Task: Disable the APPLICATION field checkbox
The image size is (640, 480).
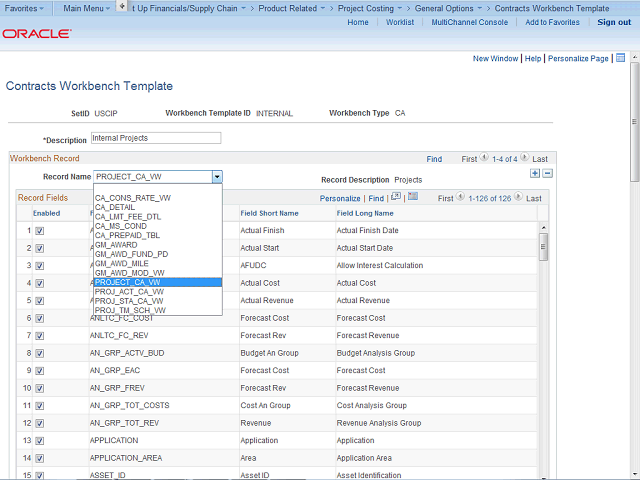Action: [x=40, y=440]
